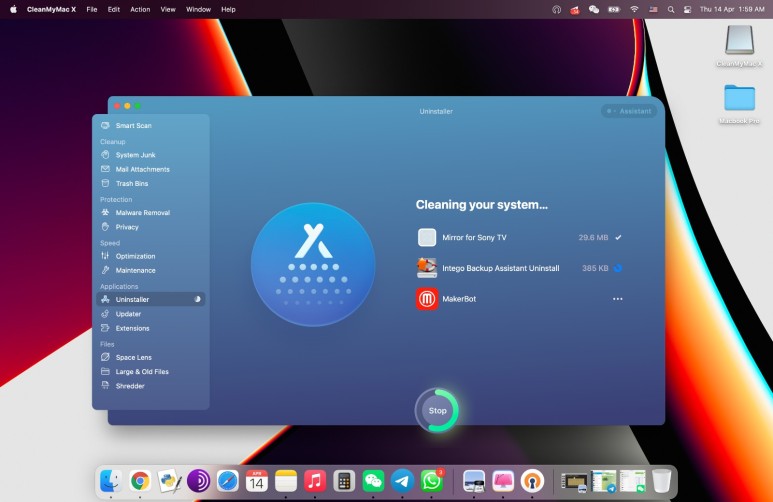Click the Intego uninstall progress spinner
773x502 pixels.
tap(618, 268)
